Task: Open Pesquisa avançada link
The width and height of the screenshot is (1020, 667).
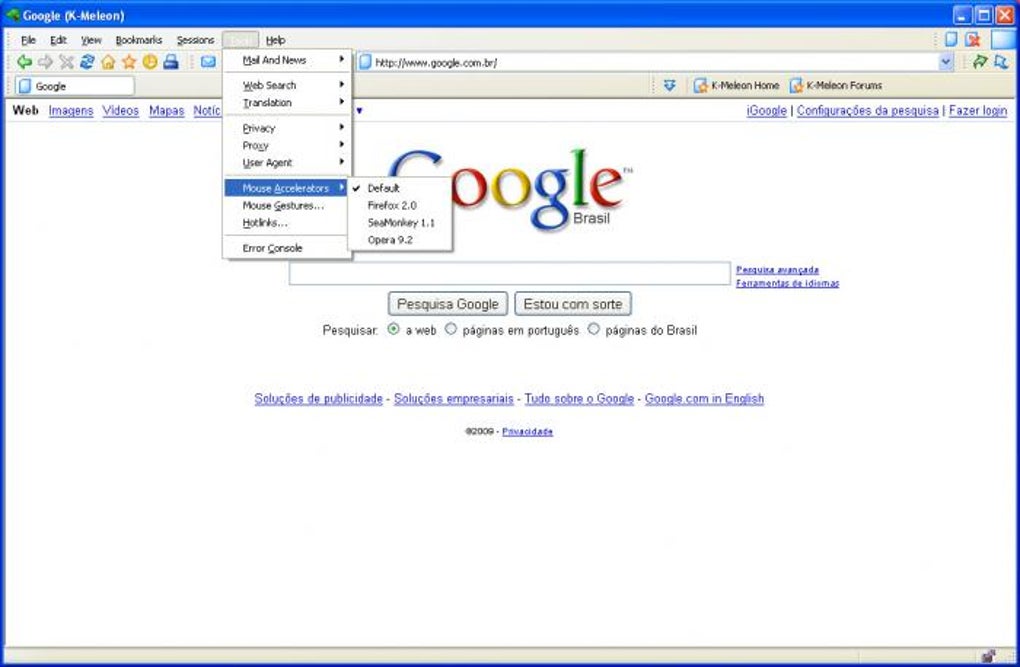Action: (x=777, y=269)
